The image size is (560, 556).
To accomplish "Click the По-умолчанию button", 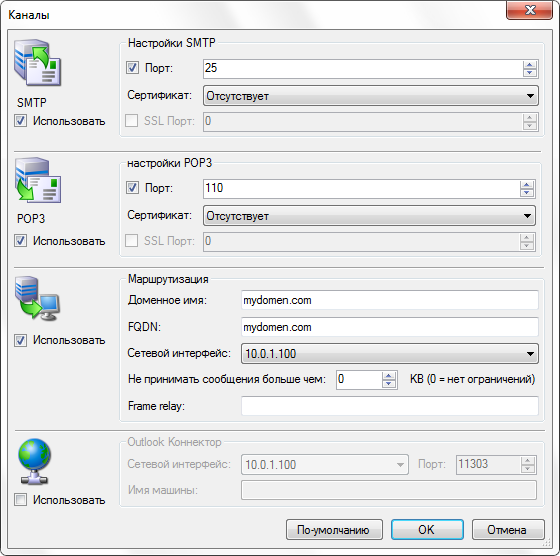I will pyautogui.click(x=334, y=530).
